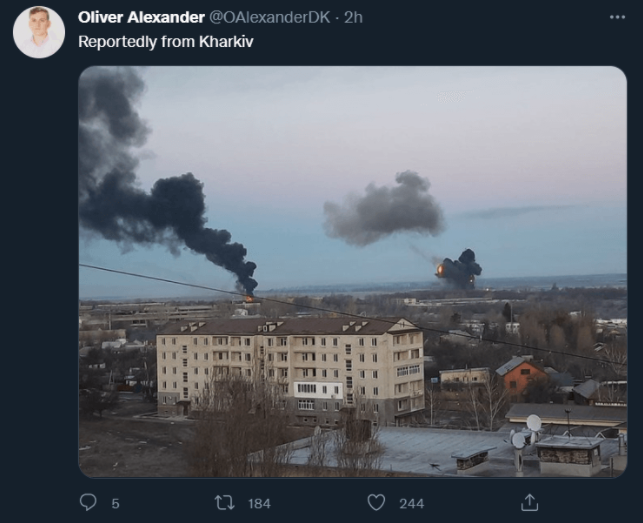The height and width of the screenshot is (523, 643).
Task: Click the reply count number 5
Action: 116,503
